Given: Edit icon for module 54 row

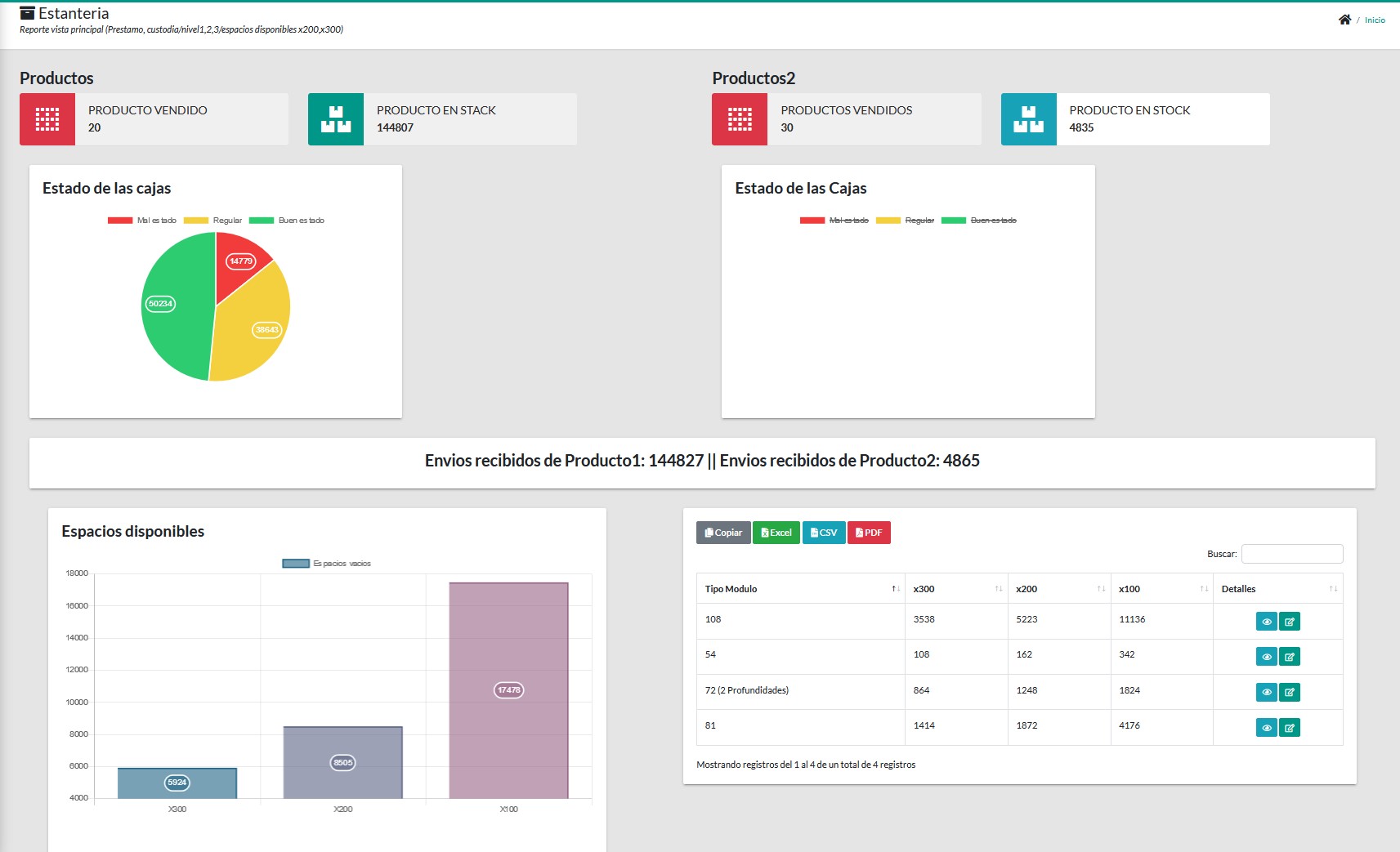Looking at the screenshot, I should click(1290, 657).
